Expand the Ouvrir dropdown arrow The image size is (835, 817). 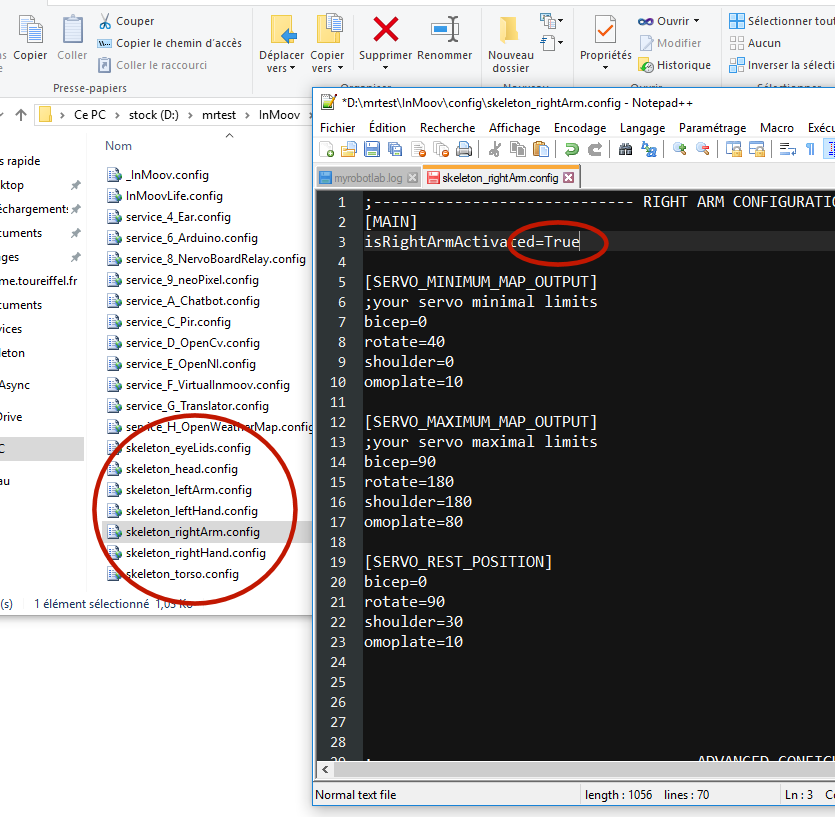tap(697, 21)
